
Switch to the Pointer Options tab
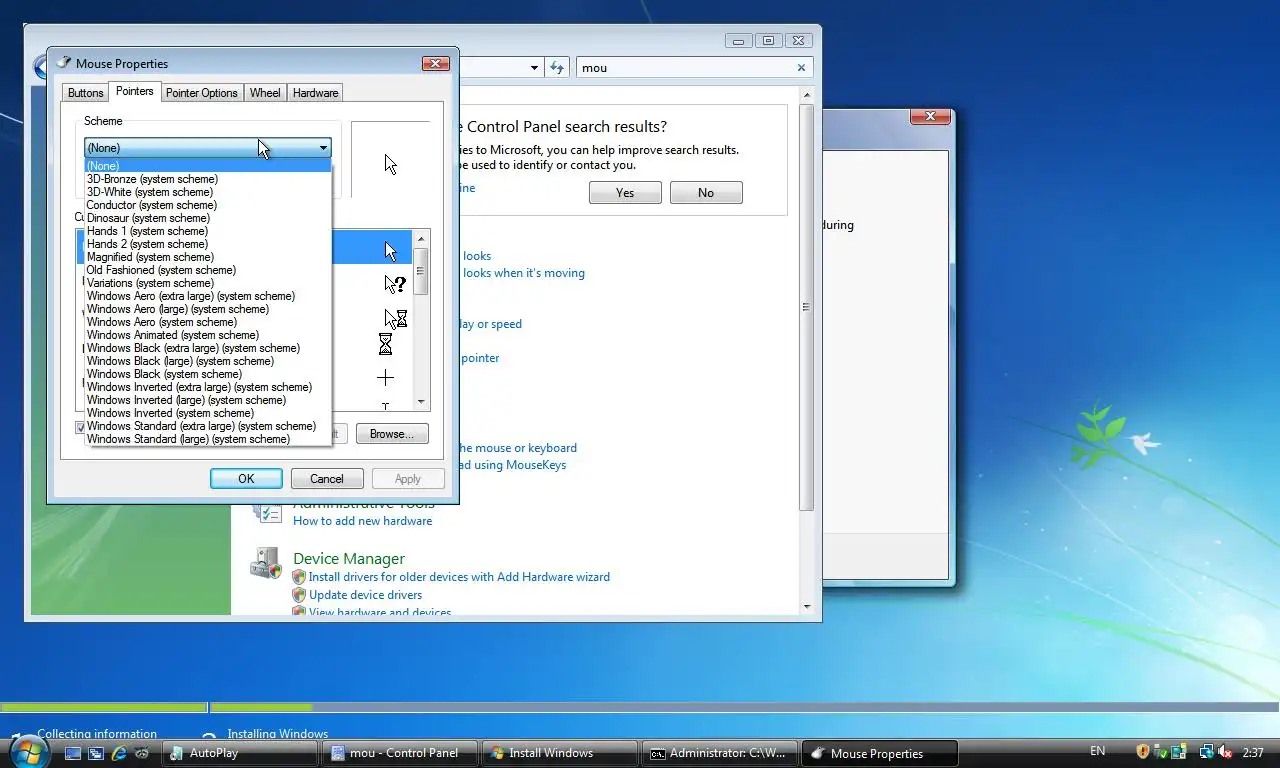[201, 93]
